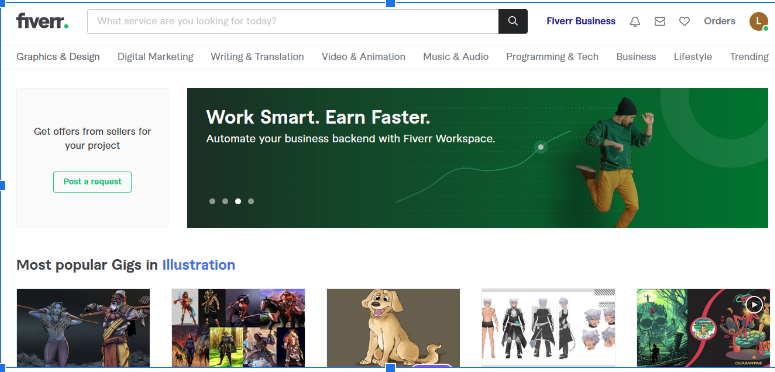Open Trending category
Image resolution: width=775 pixels, height=372 pixels.
click(749, 57)
